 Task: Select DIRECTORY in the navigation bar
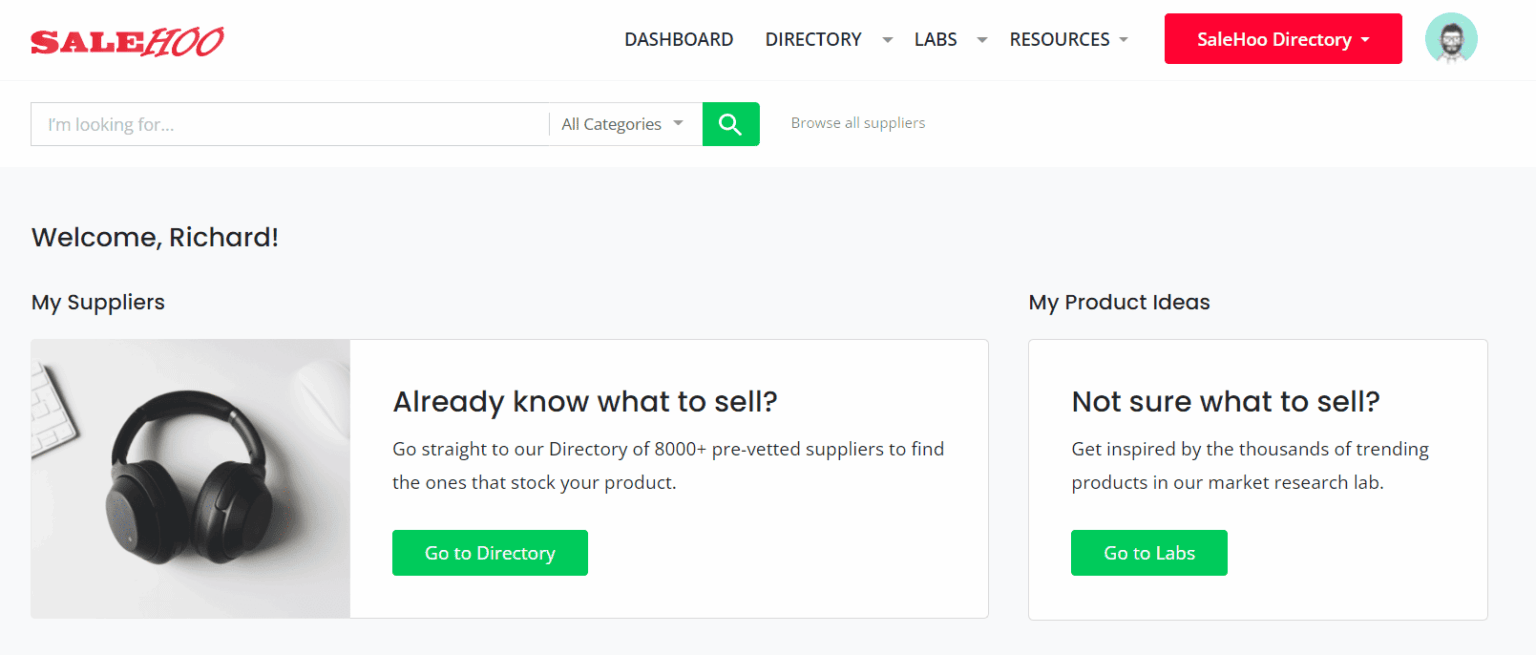813,39
